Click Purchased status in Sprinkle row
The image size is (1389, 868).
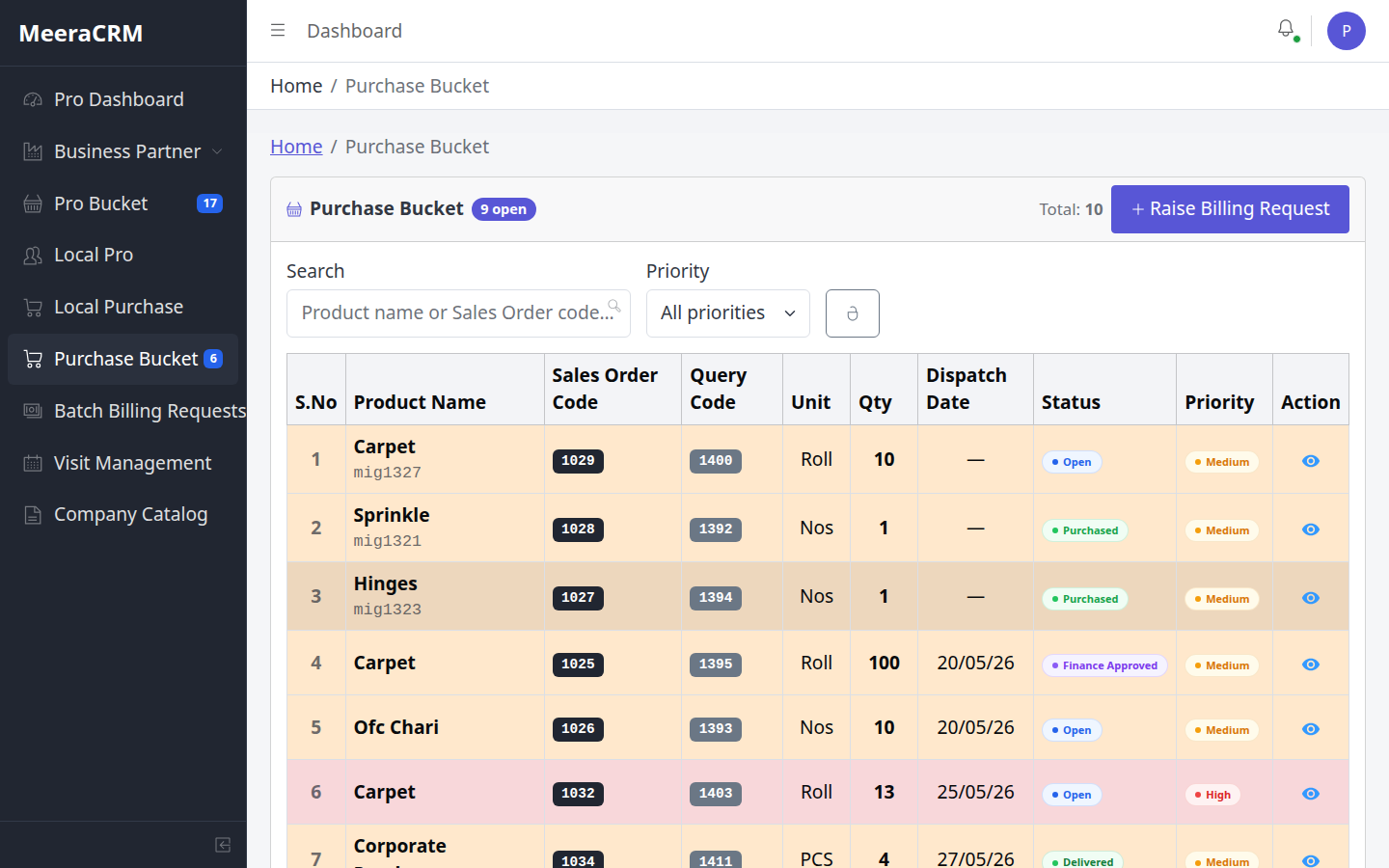(1084, 530)
